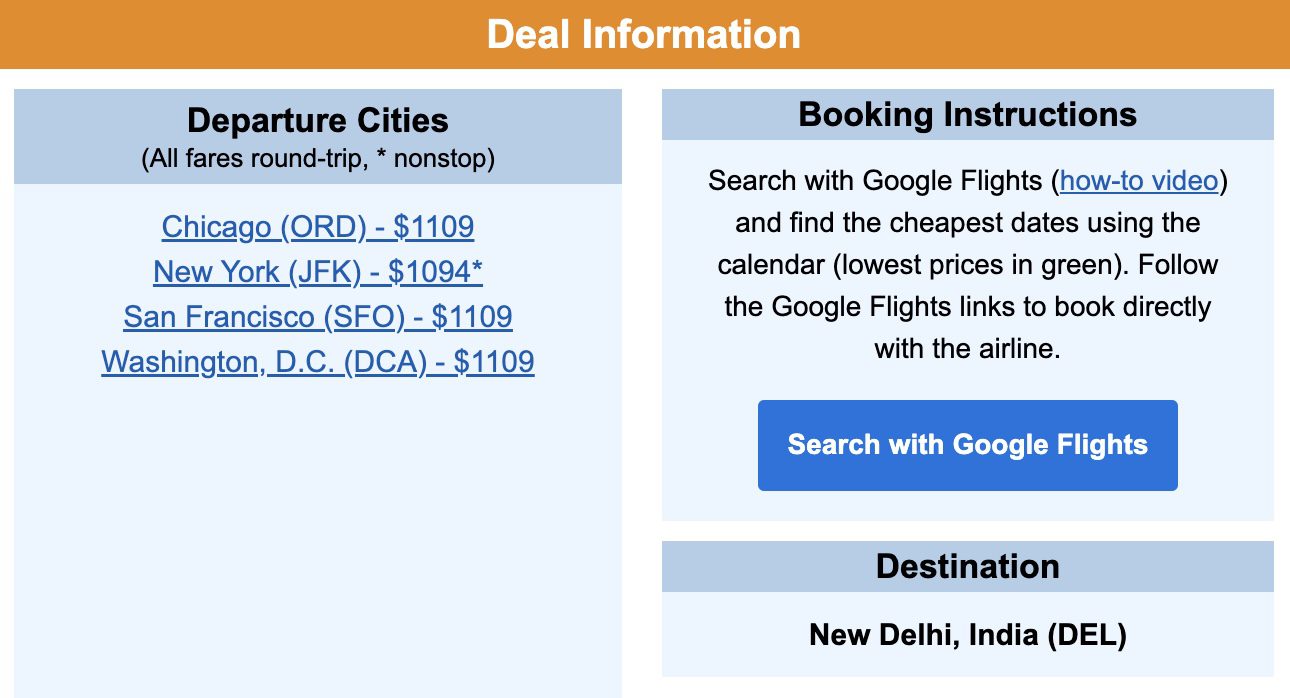Click the Booking Instructions heading

coord(967,114)
